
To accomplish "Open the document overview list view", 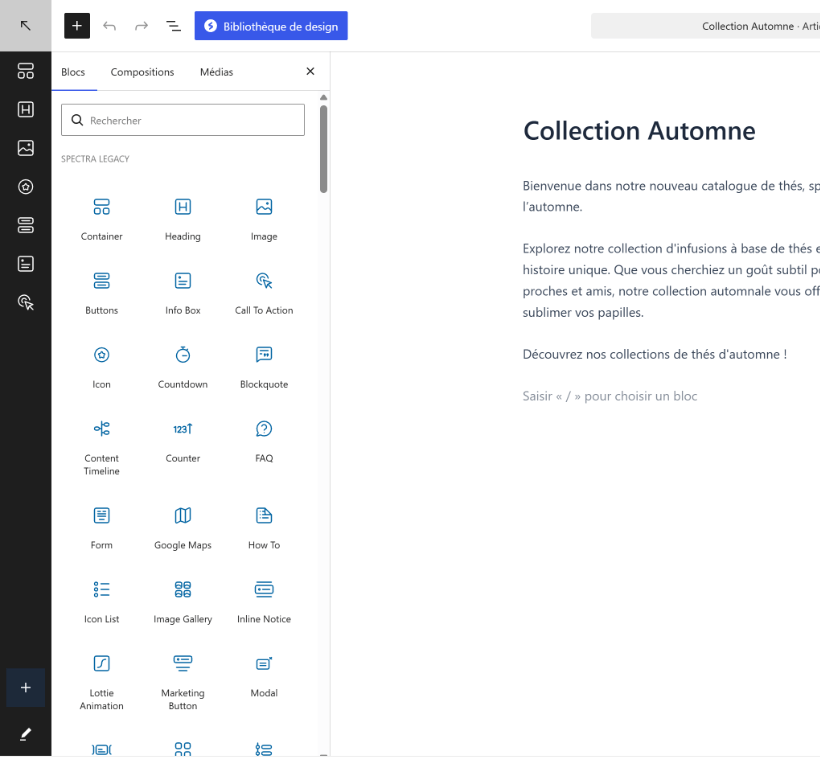I will point(173,26).
